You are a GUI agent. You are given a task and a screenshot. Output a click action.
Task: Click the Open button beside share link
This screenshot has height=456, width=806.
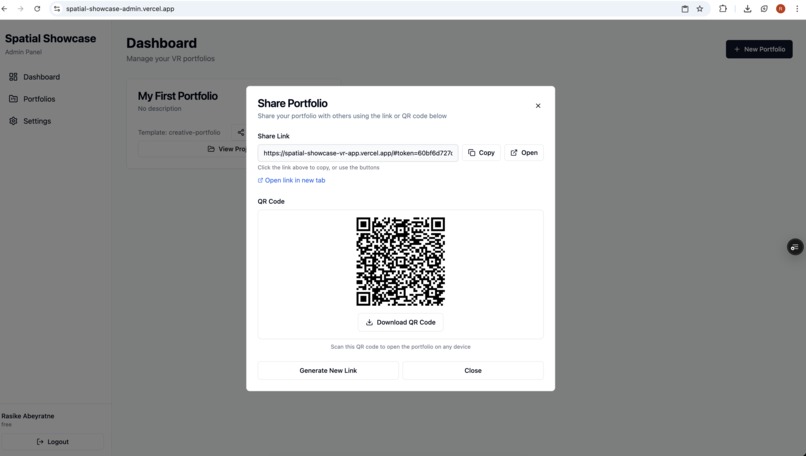tap(524, 153)
